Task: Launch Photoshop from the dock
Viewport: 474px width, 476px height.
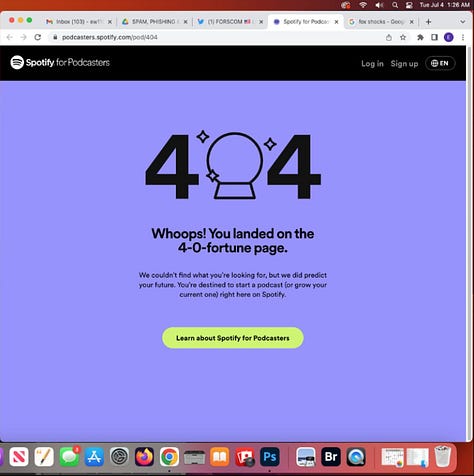Action: 270,457
